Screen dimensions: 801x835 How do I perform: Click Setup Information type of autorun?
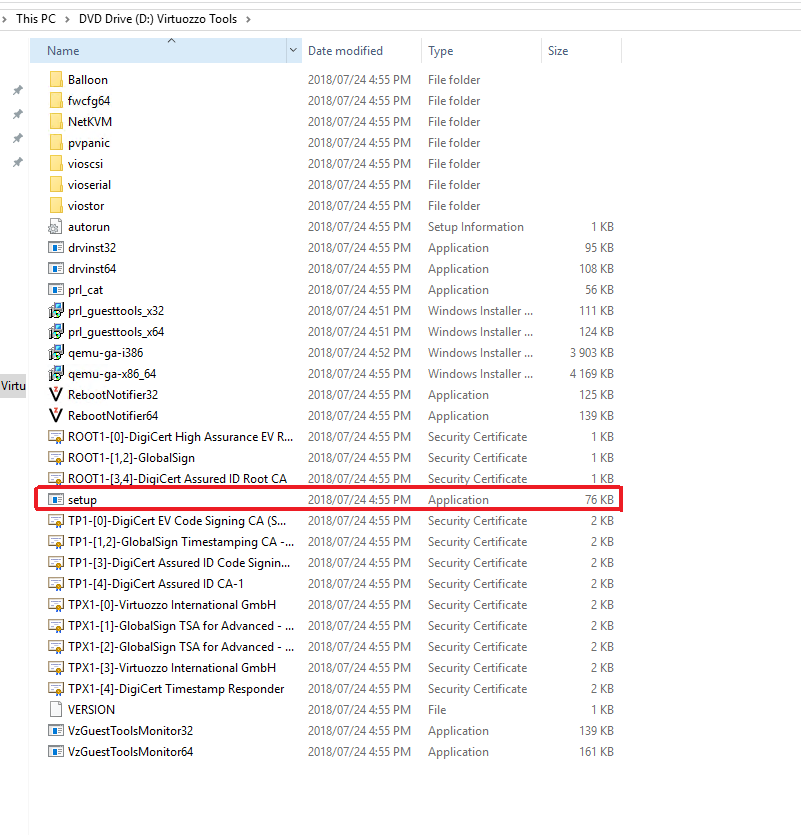tap(476, 226)
